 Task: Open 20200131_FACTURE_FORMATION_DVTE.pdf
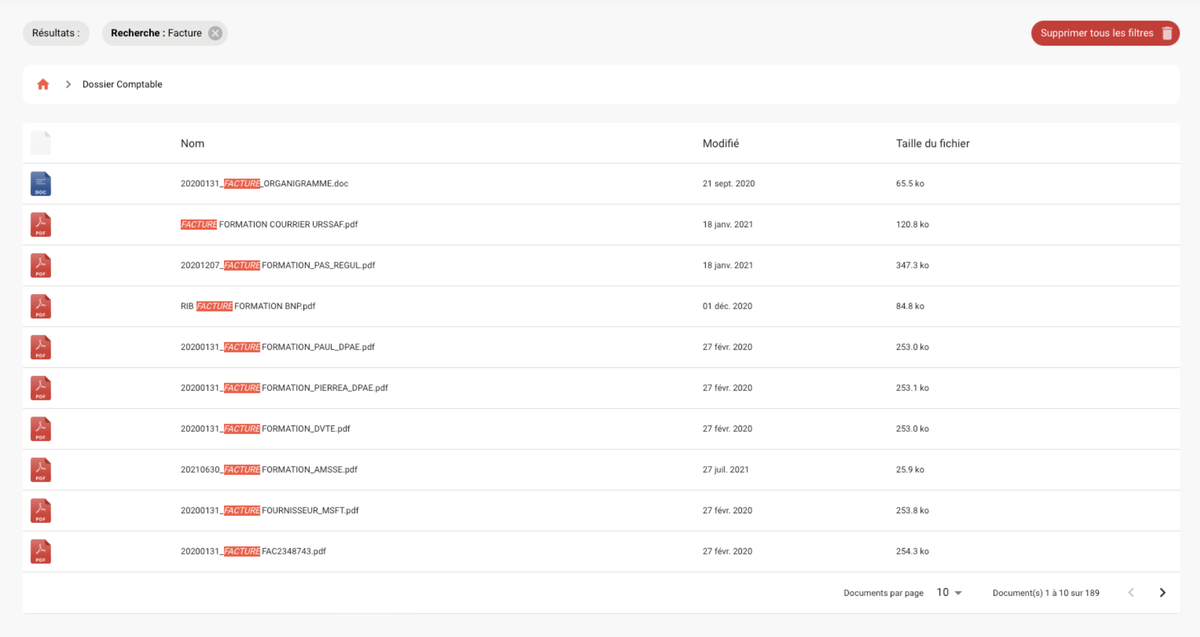coord(266,428)
